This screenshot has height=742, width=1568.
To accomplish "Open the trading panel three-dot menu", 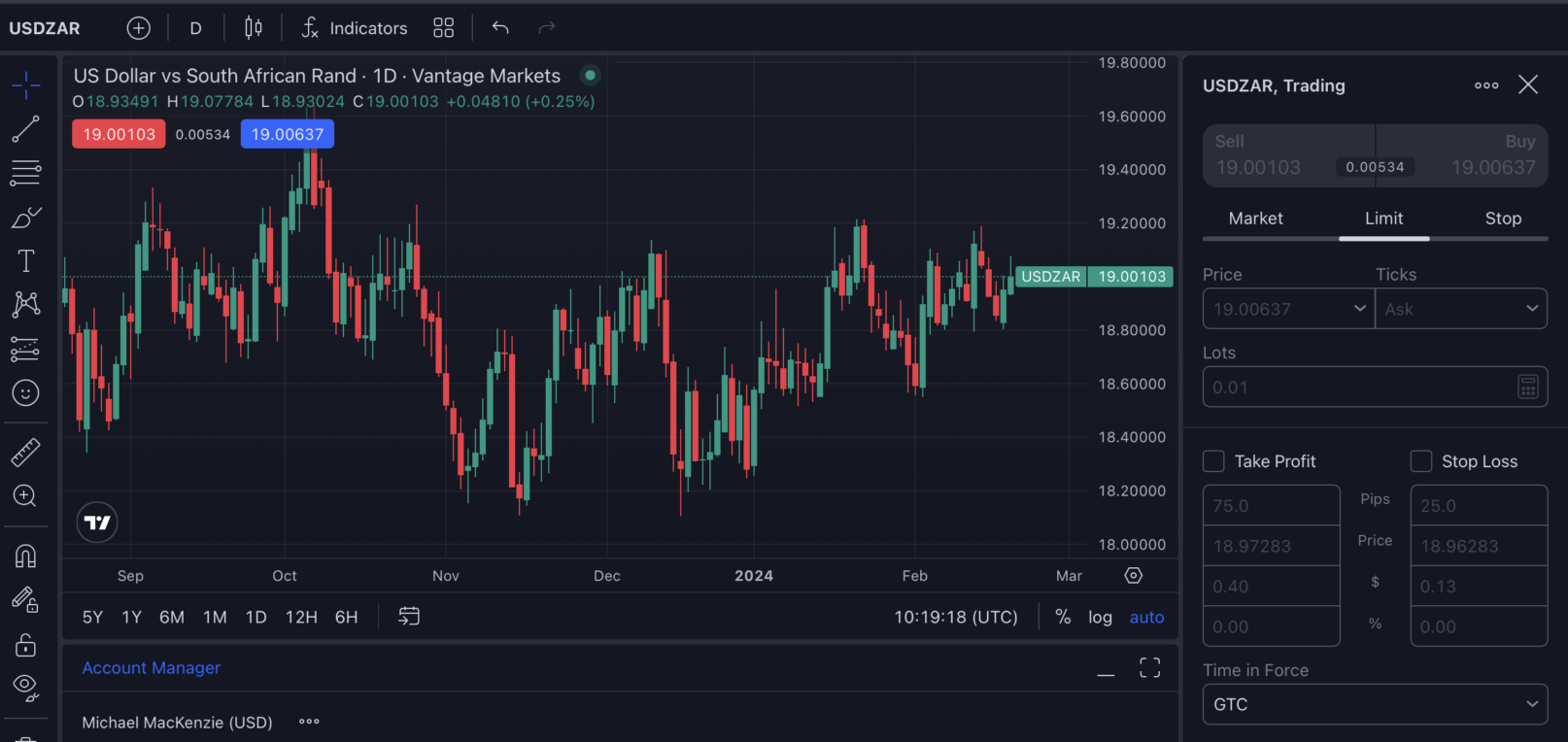I will [1486, 85].
